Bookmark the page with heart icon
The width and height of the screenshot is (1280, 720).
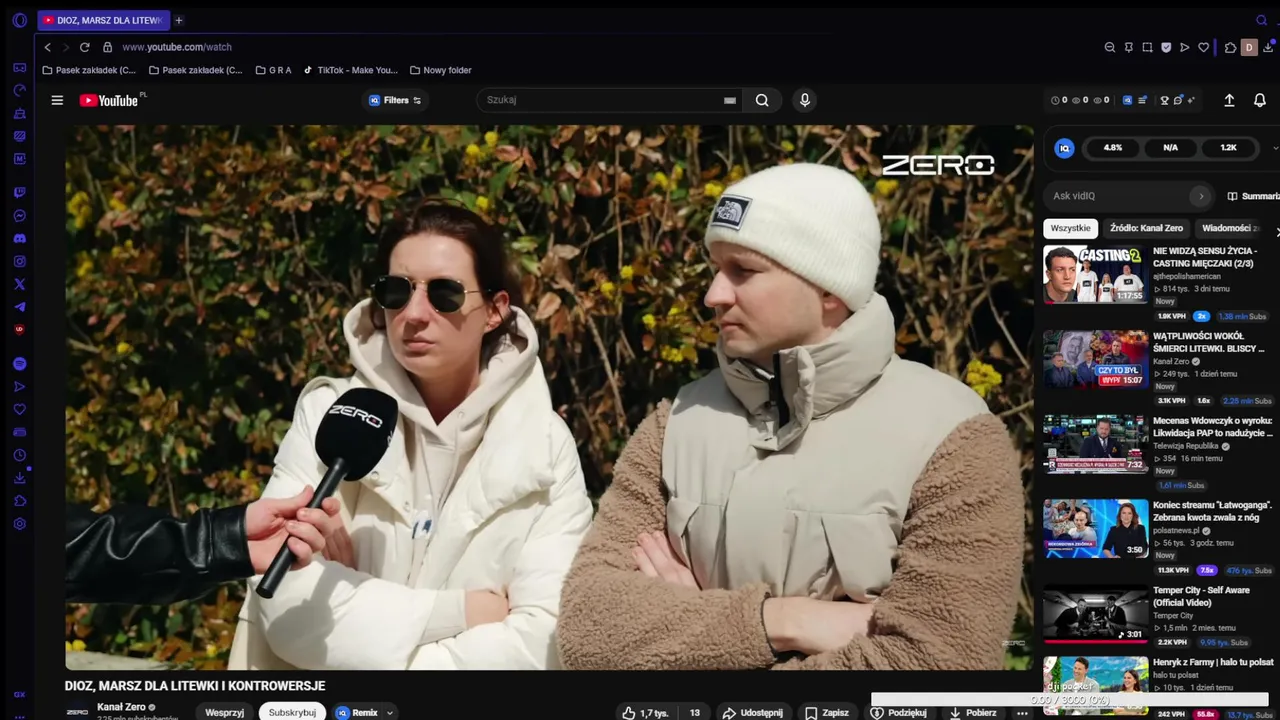point(1203,47)
